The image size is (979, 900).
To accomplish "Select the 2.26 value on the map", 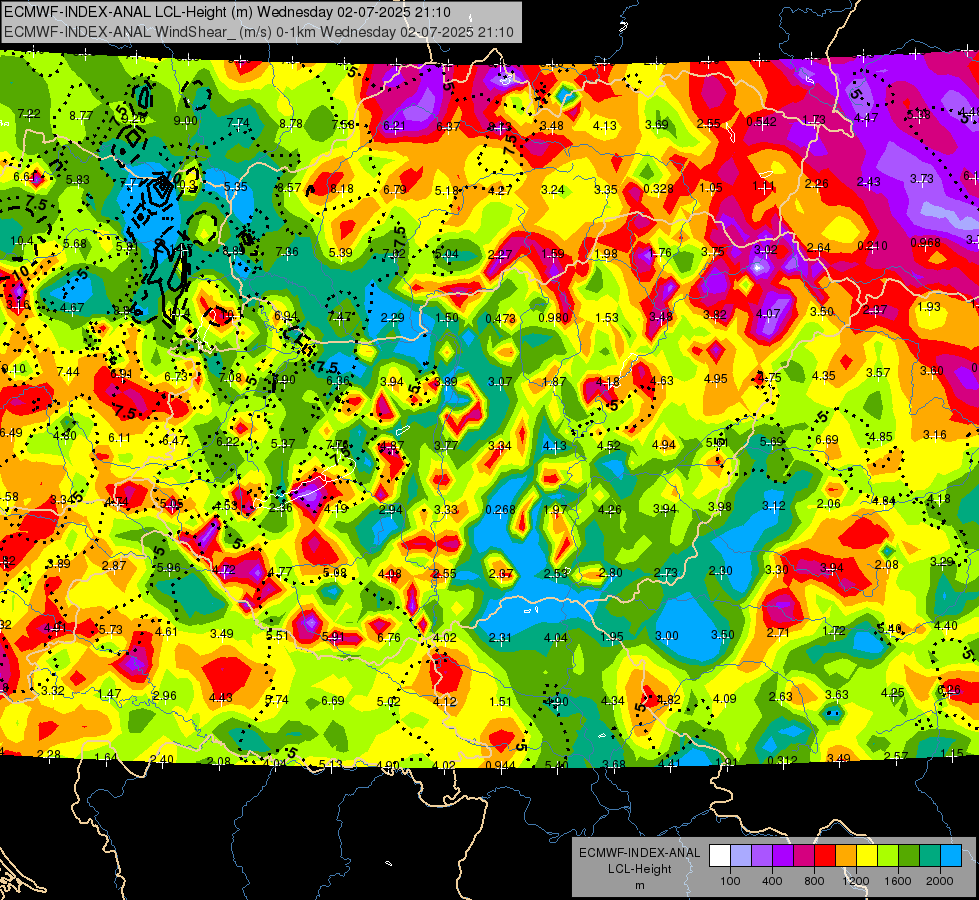I will coord(817,184).
